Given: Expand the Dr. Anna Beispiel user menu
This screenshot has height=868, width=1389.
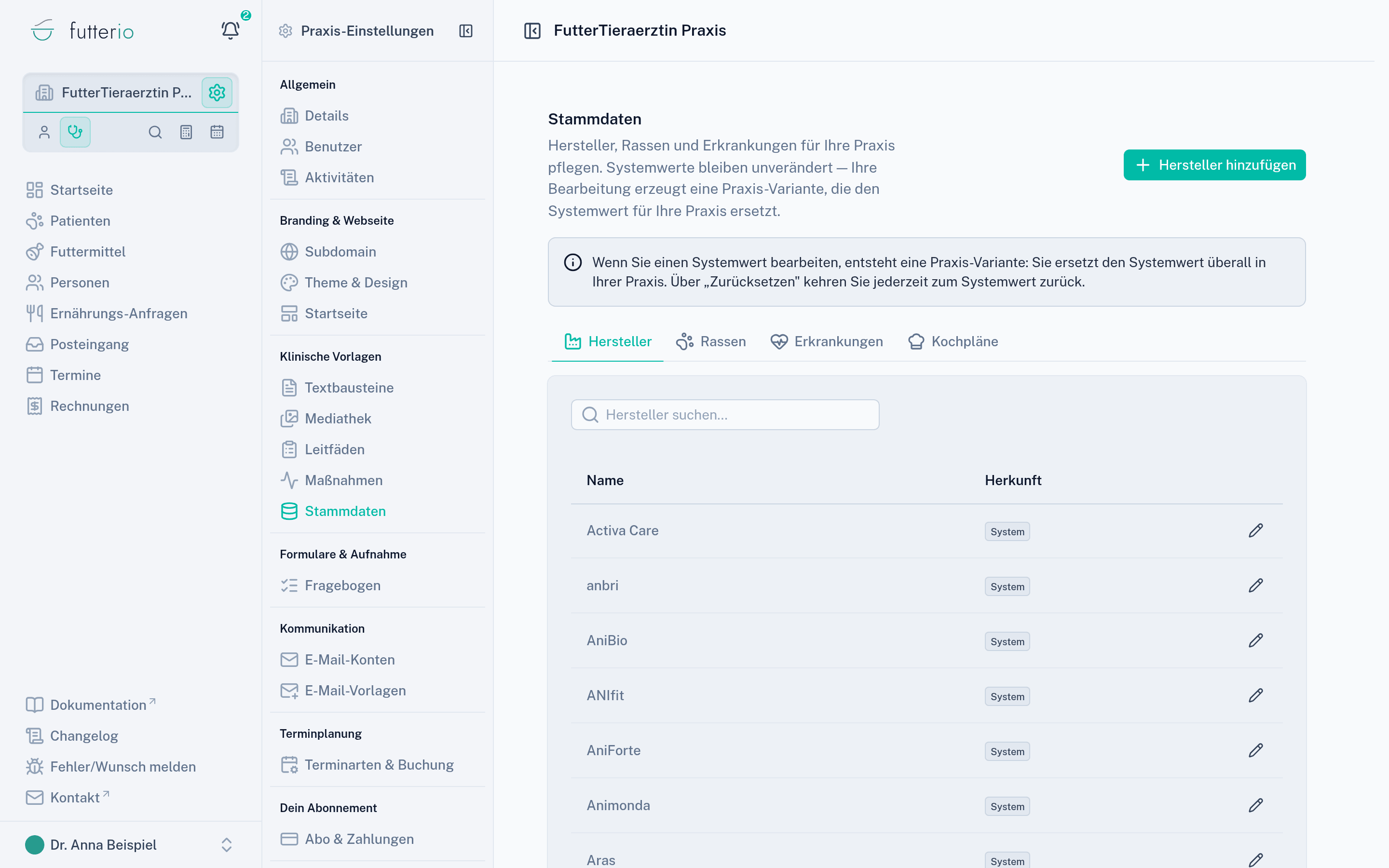Looking at the screenshot, I should [x=131, y=844].
